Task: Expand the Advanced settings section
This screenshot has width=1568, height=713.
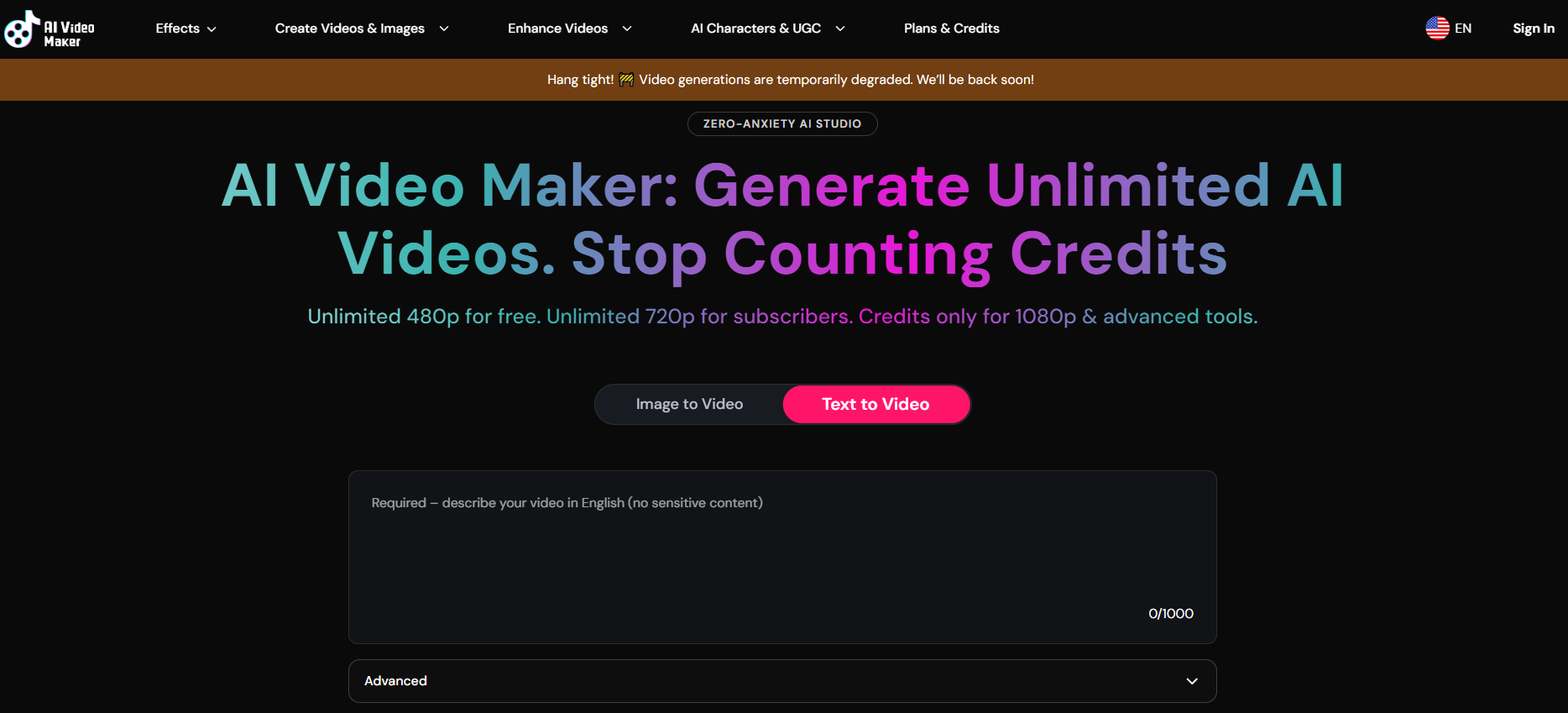Action: (781, 681)
